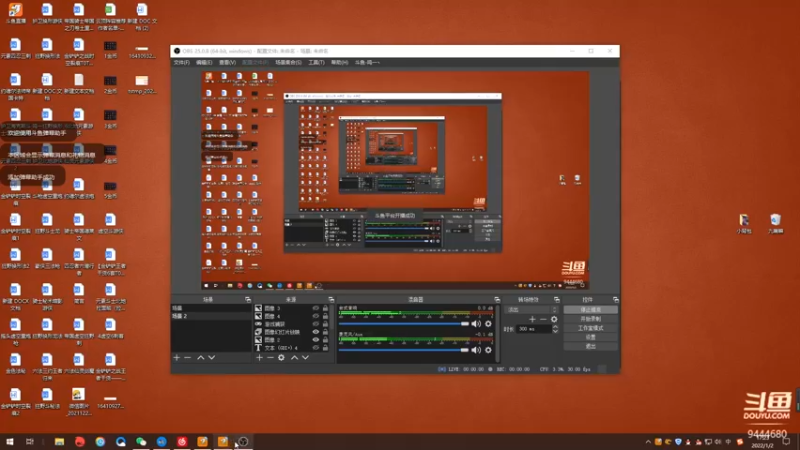Open the 工具(T) menu

click(316, 62)
